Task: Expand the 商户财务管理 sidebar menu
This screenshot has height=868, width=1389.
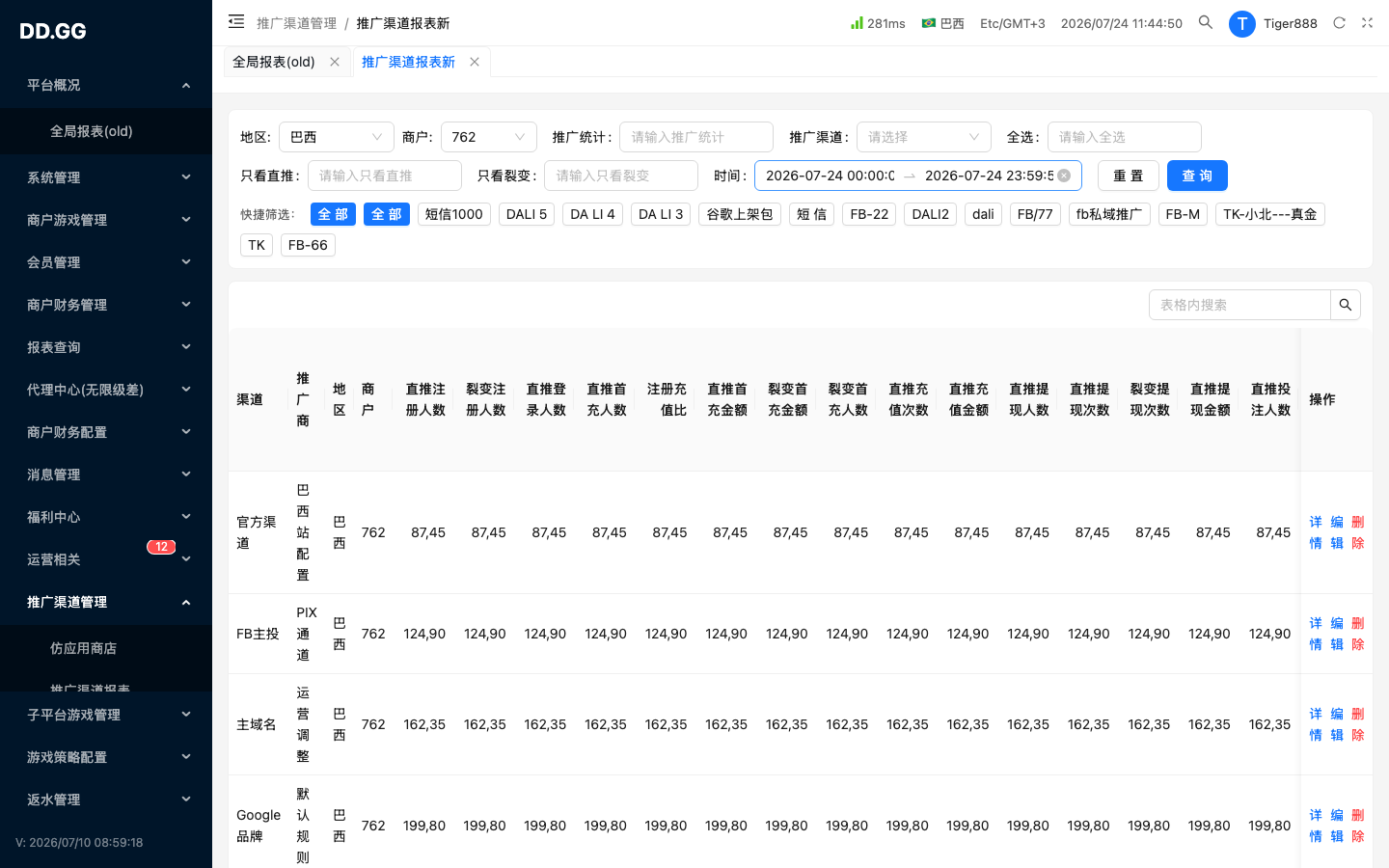Action: (x=106, y=305)
